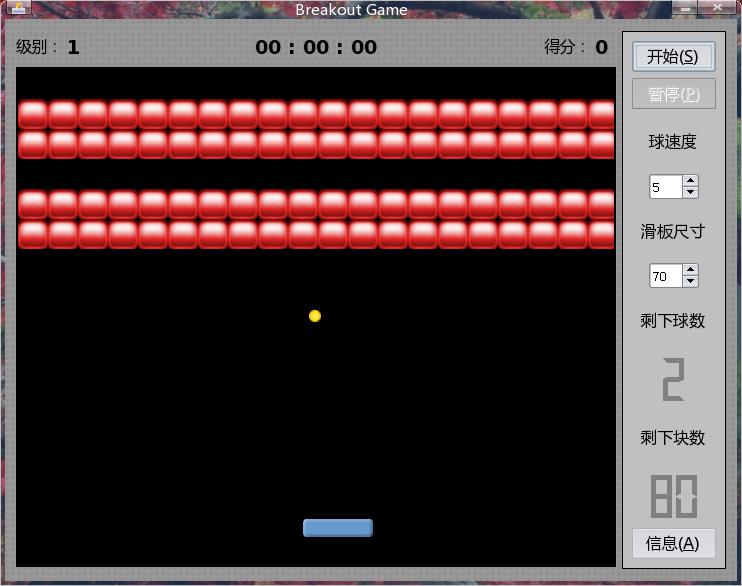The image size is (742, 586).
Task: Open the 信息(A) info button
Action: pyautogui.click(x=673, y=543)
